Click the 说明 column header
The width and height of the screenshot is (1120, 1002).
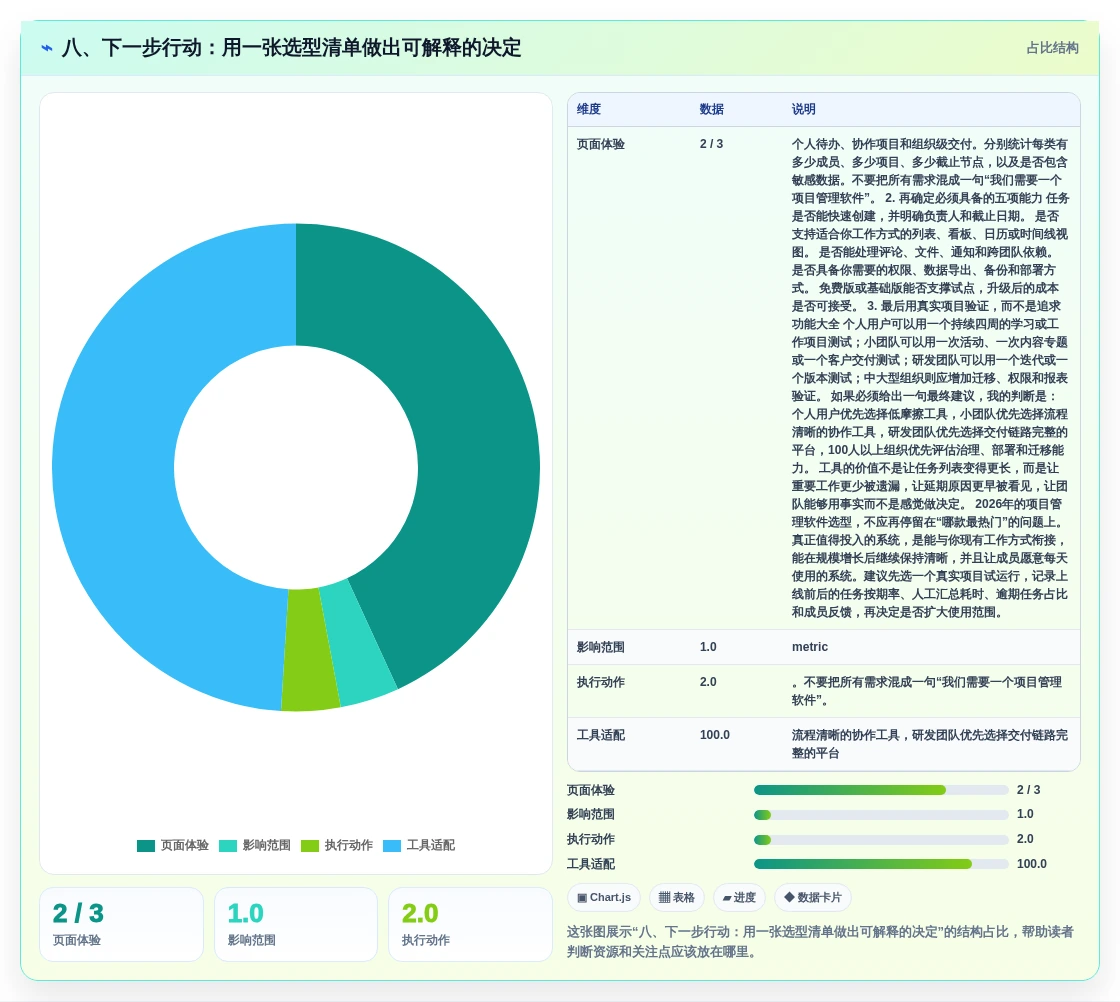[804, 109]
